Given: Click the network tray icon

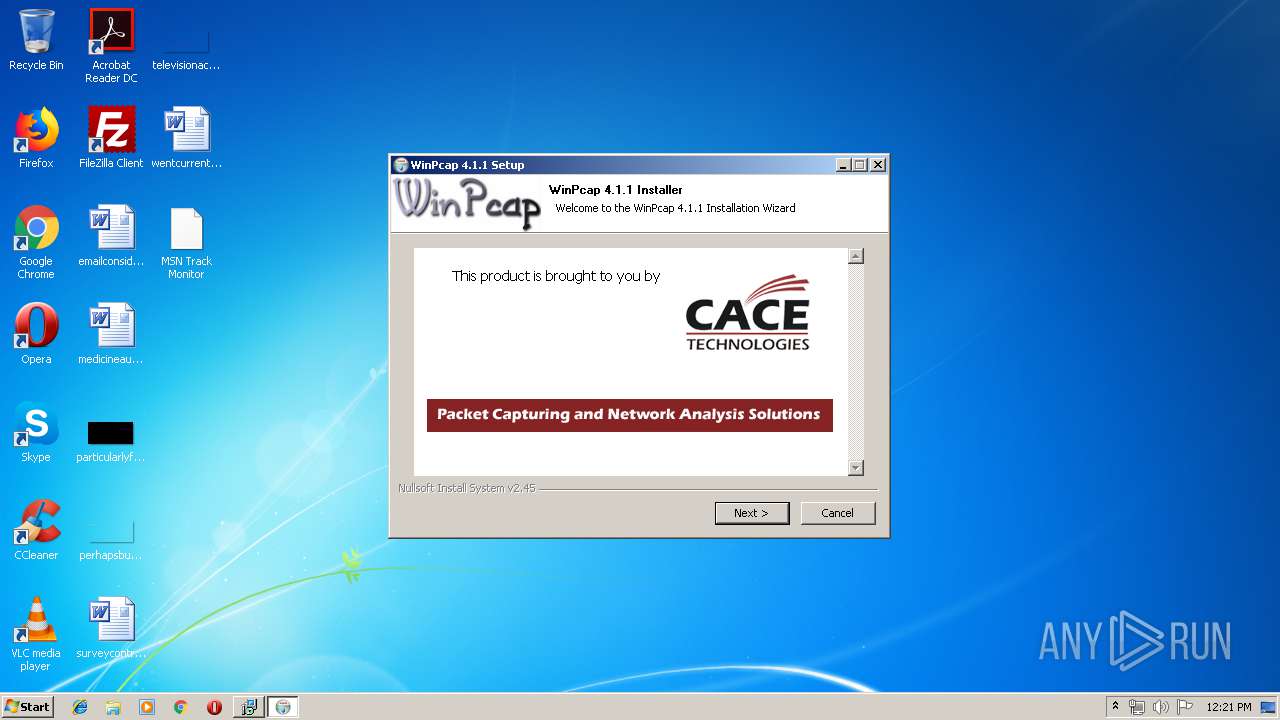Looking at the screenshot, I should (1137, 707).
